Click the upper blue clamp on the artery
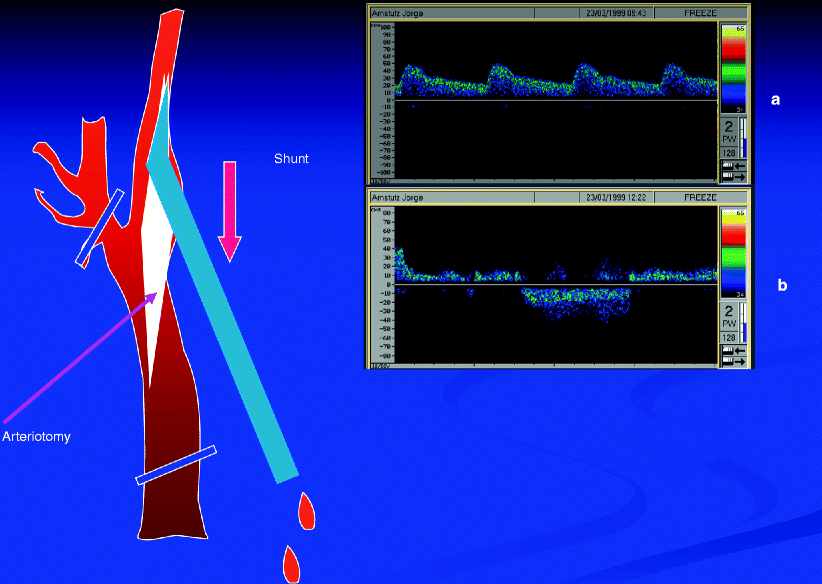822x584 pixels. click(x=100, y=228)
